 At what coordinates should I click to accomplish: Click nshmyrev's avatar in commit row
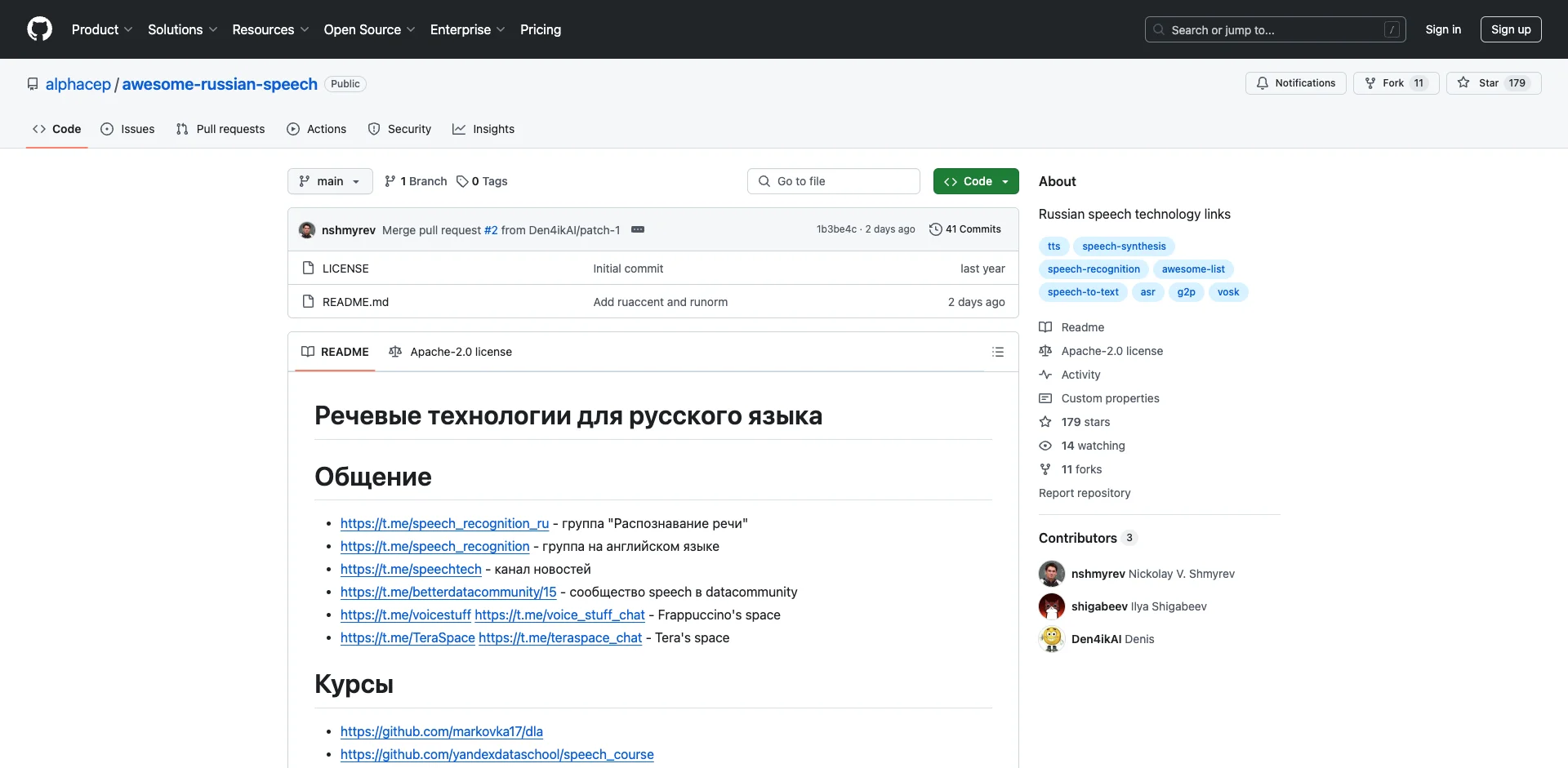(x=307, y=230)
